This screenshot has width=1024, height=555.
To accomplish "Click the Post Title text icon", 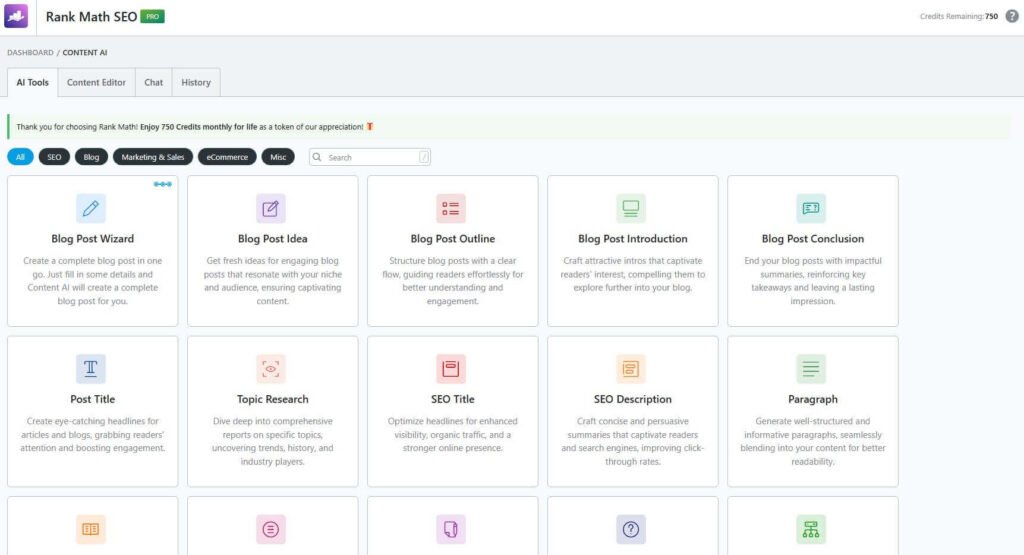I will 91,369.
